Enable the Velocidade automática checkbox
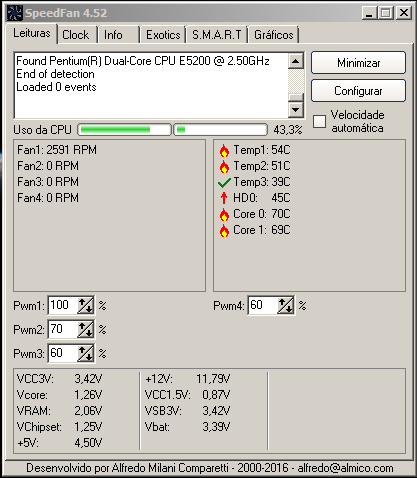This screenshot has width=417, height=478. click(319, 121)
